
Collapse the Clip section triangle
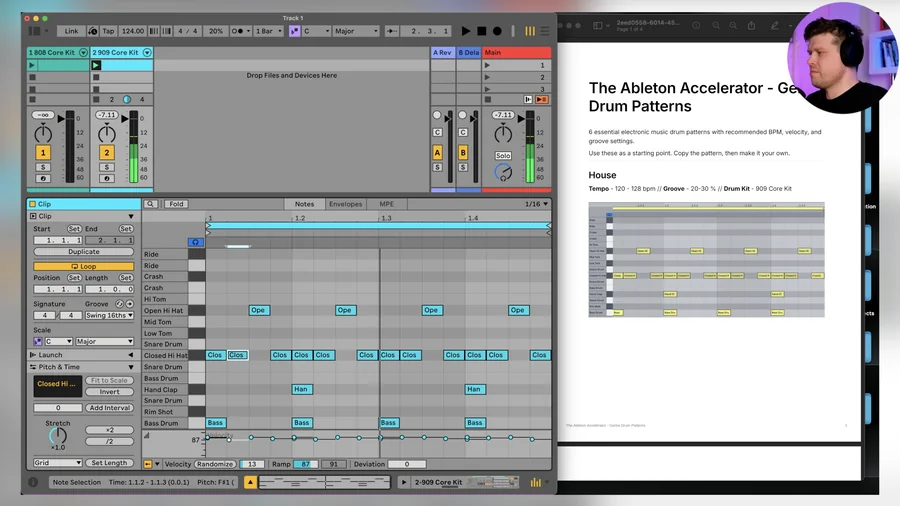131,216
